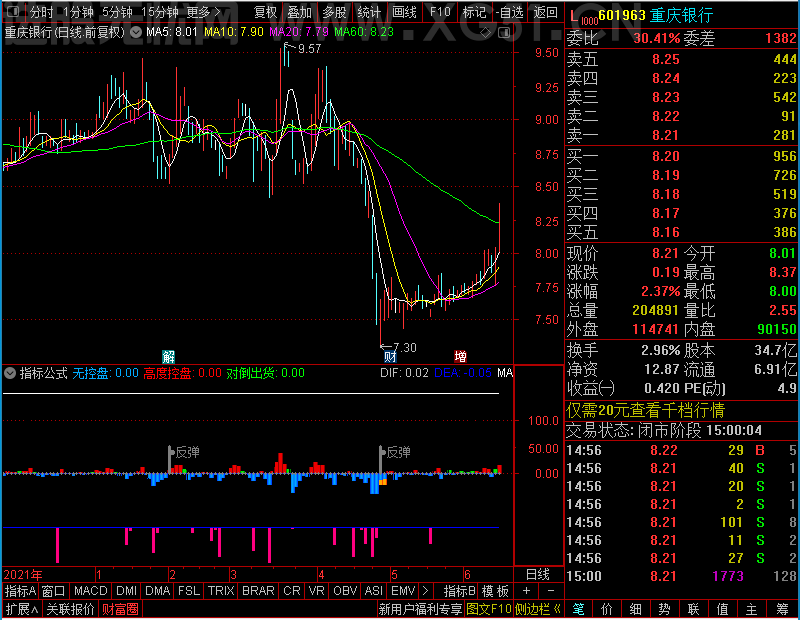The height and width of the screenshot is (620, 800).
Task: Select 笔 tick view at the sidebar bottom
Action: tap(578, 609)
